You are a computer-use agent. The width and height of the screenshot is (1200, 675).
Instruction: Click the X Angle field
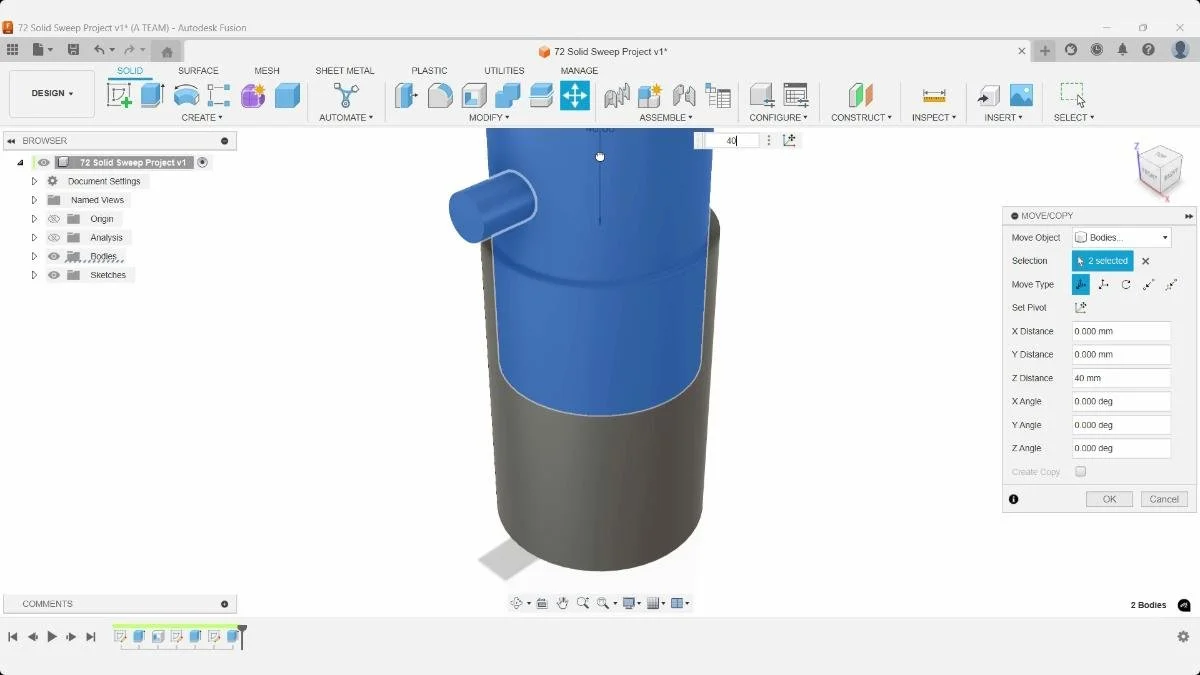[x=1121, y=401]
